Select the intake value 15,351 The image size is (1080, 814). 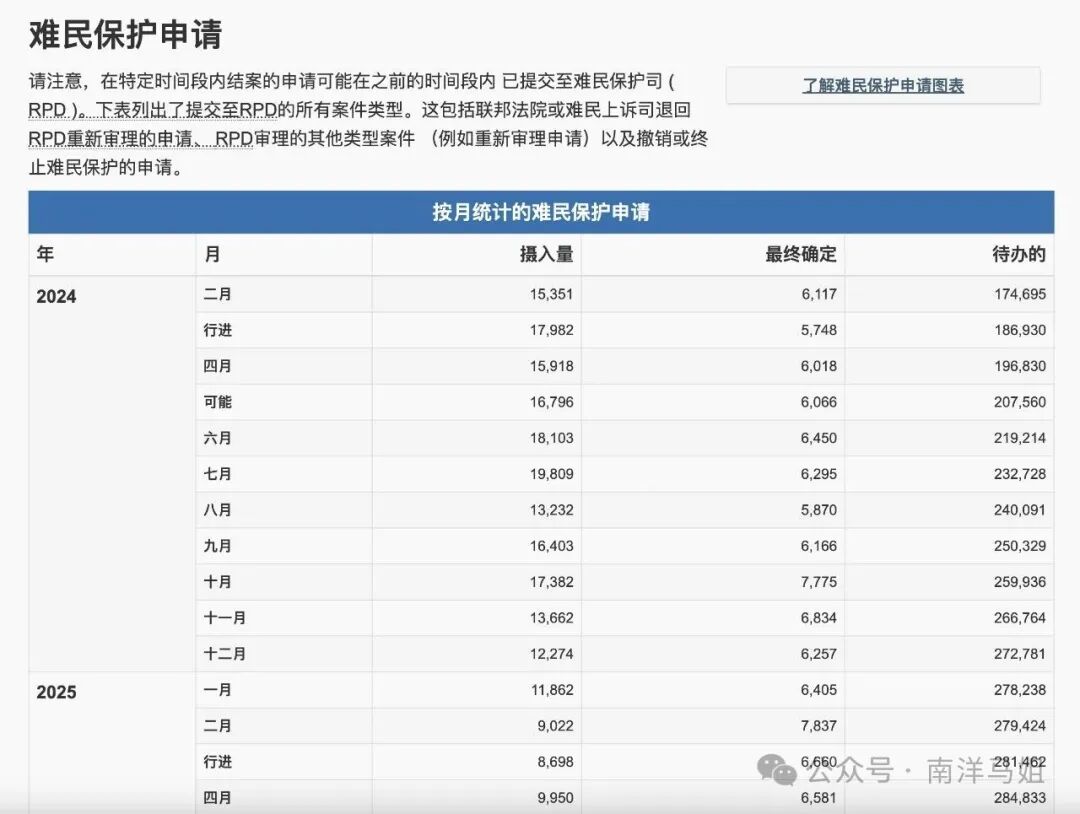click(x=550, y=294)
